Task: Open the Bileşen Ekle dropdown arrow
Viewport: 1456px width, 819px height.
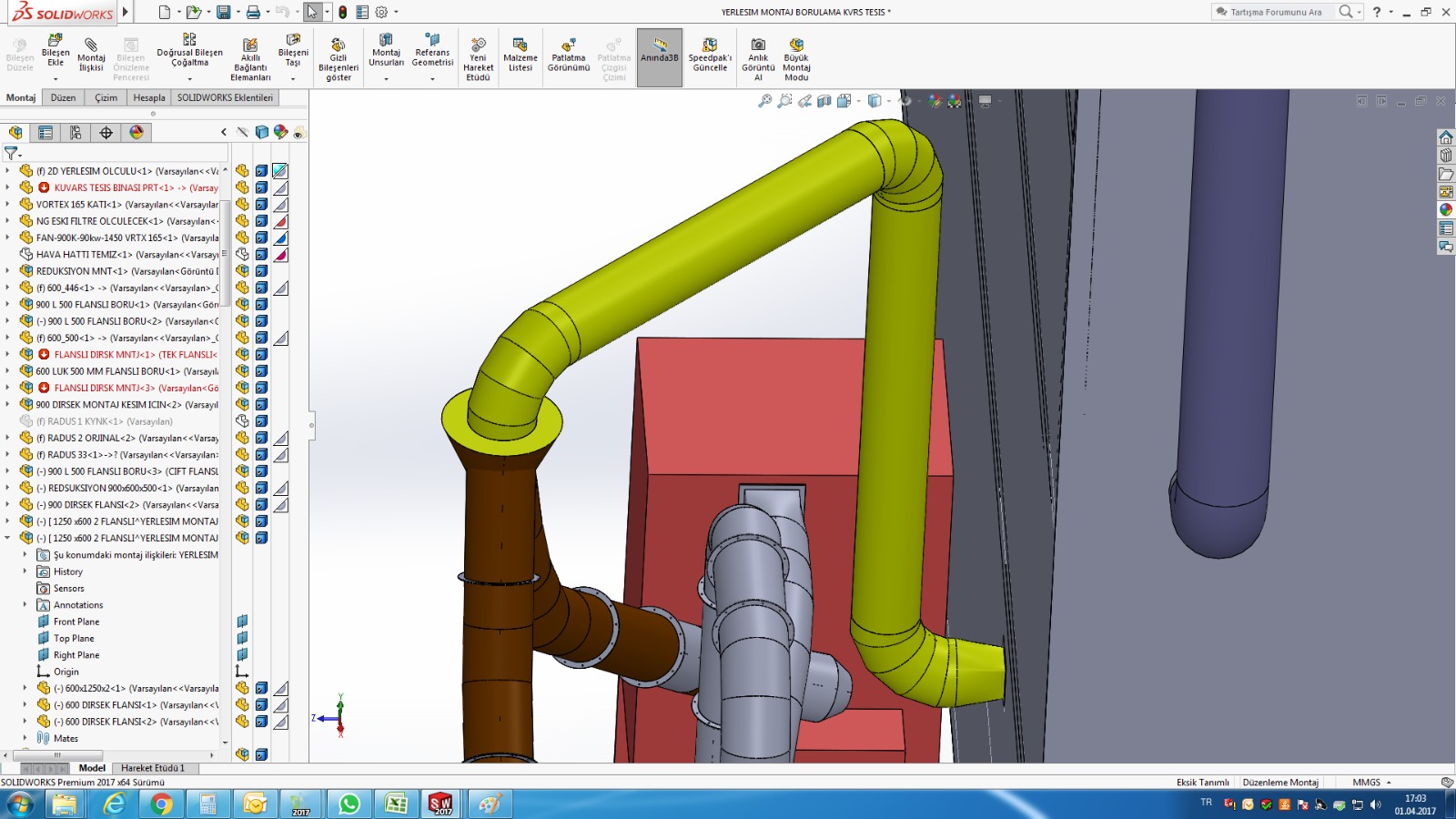Action: (x=56, y=79)
